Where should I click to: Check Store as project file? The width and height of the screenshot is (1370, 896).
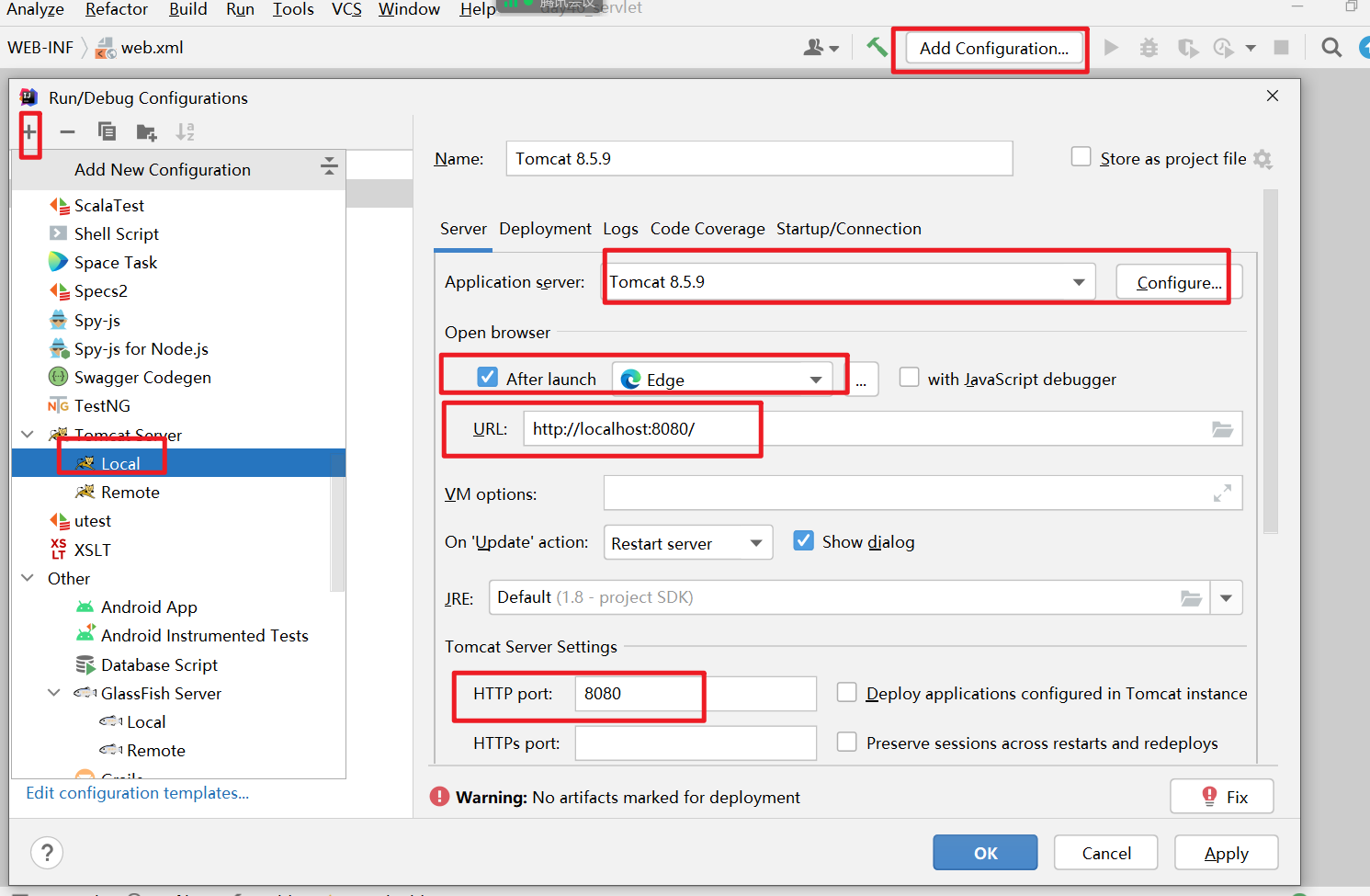pyautogui.click(x=1081, y=156)
